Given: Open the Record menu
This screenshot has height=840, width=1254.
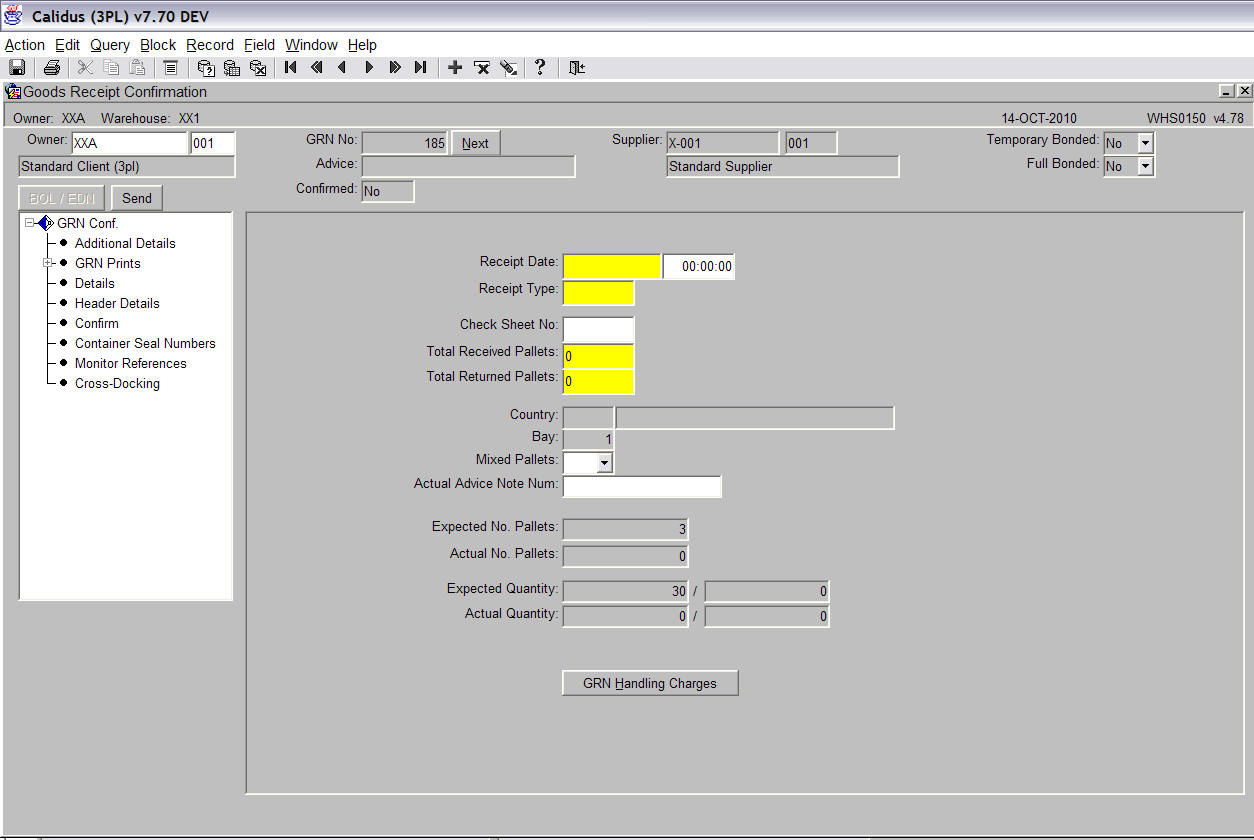Looking at the screenshot, I should [210, 45].
